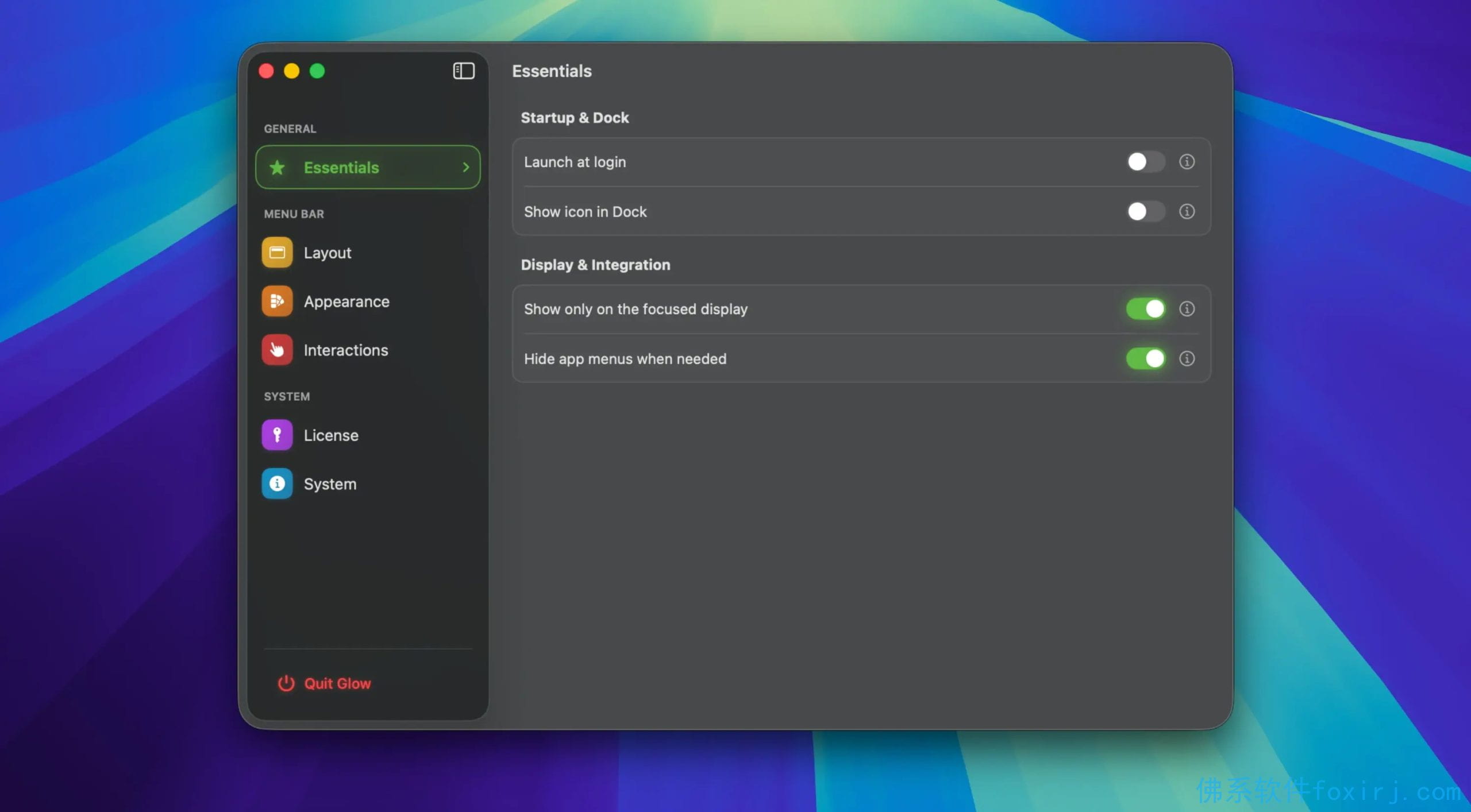Toggle the sidebar visibility icon
Image resolution: width=1471 pixels, height=812 pixels.
click(x=463, y=71)
